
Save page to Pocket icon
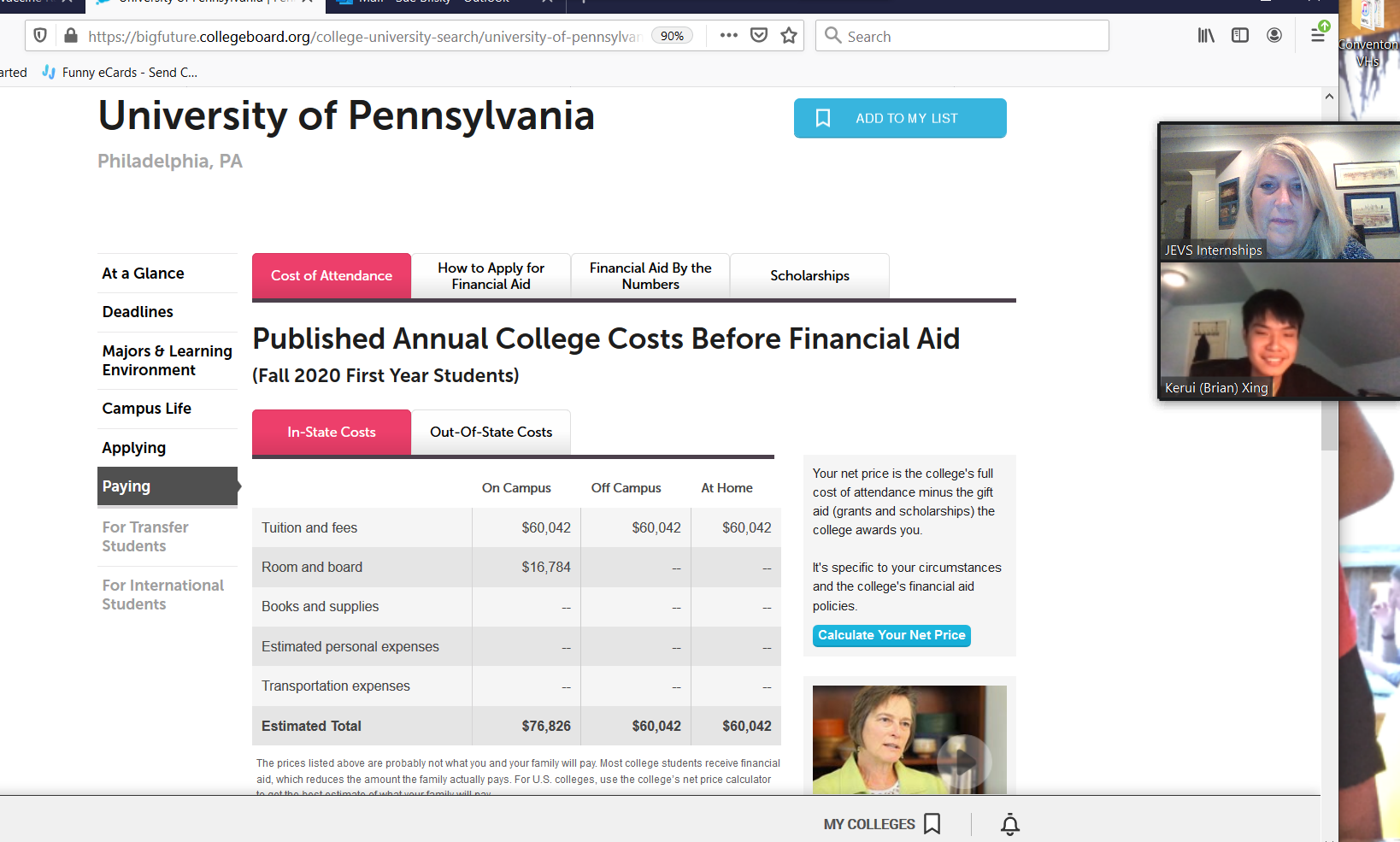[758, 36]
